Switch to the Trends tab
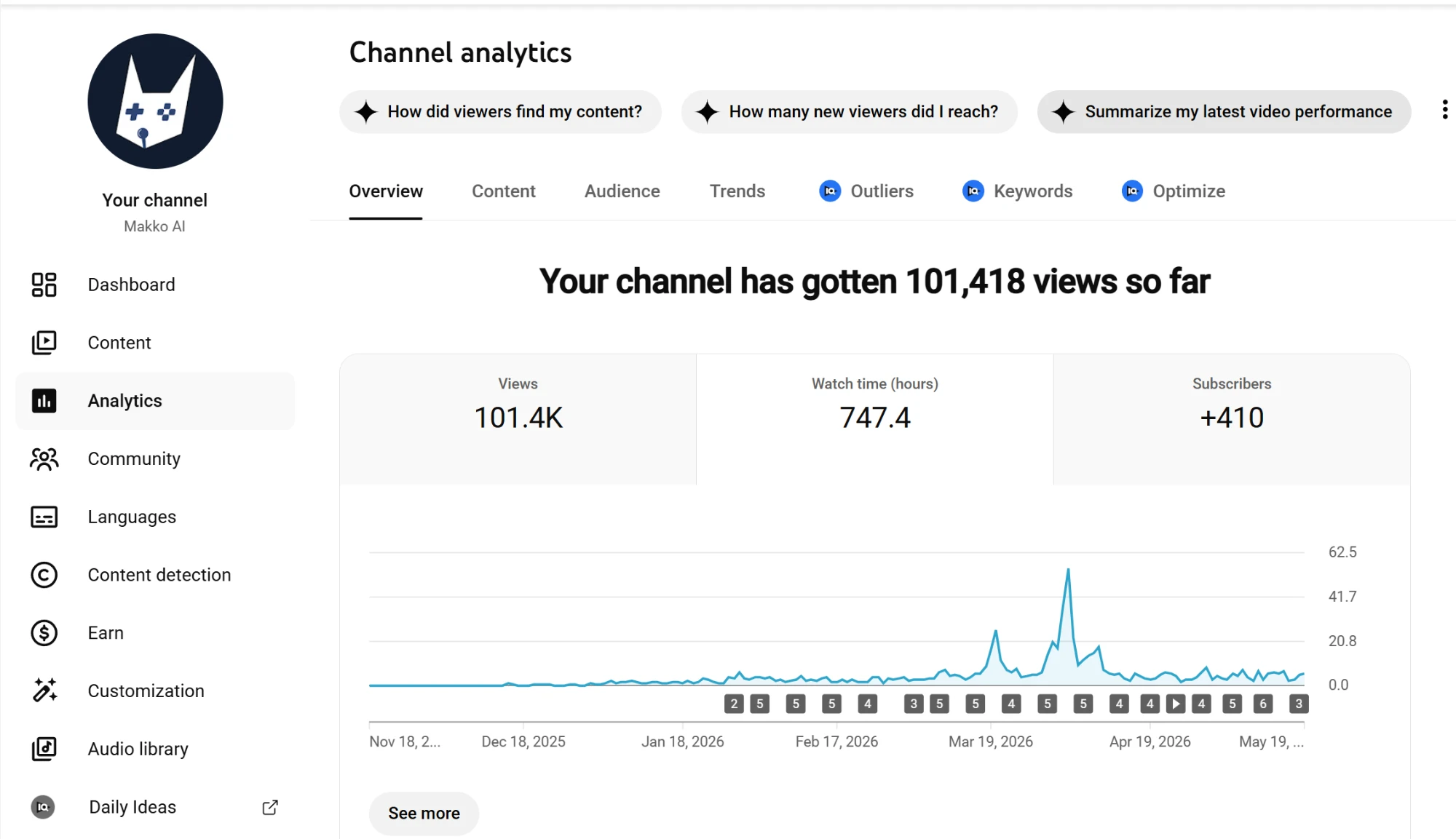The height and width of the screenshot is (839, 1456). click(x=737, y=191)
